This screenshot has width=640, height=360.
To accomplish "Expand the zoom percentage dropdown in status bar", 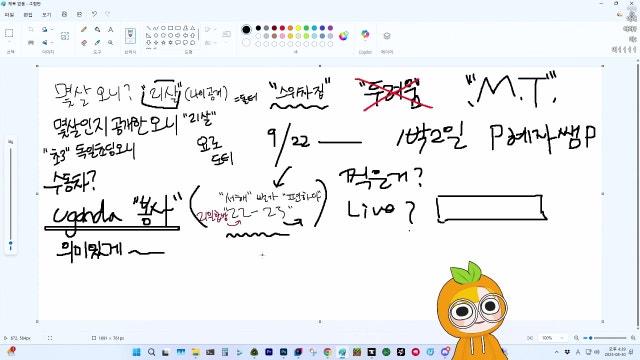I will [x=562, y=338].
